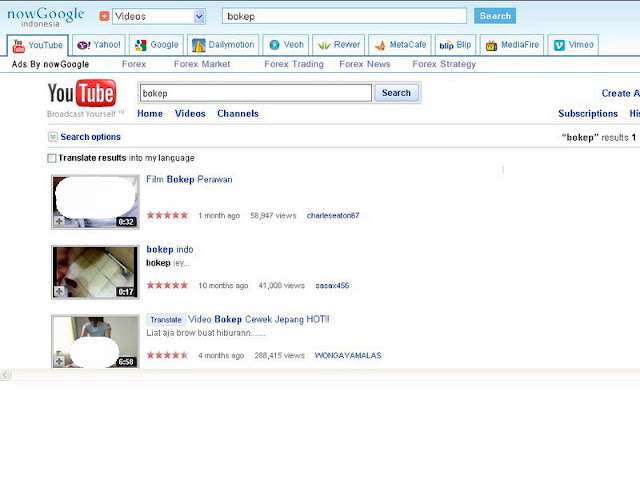Switch to the MediaFire tab

[x=512, y=45]
